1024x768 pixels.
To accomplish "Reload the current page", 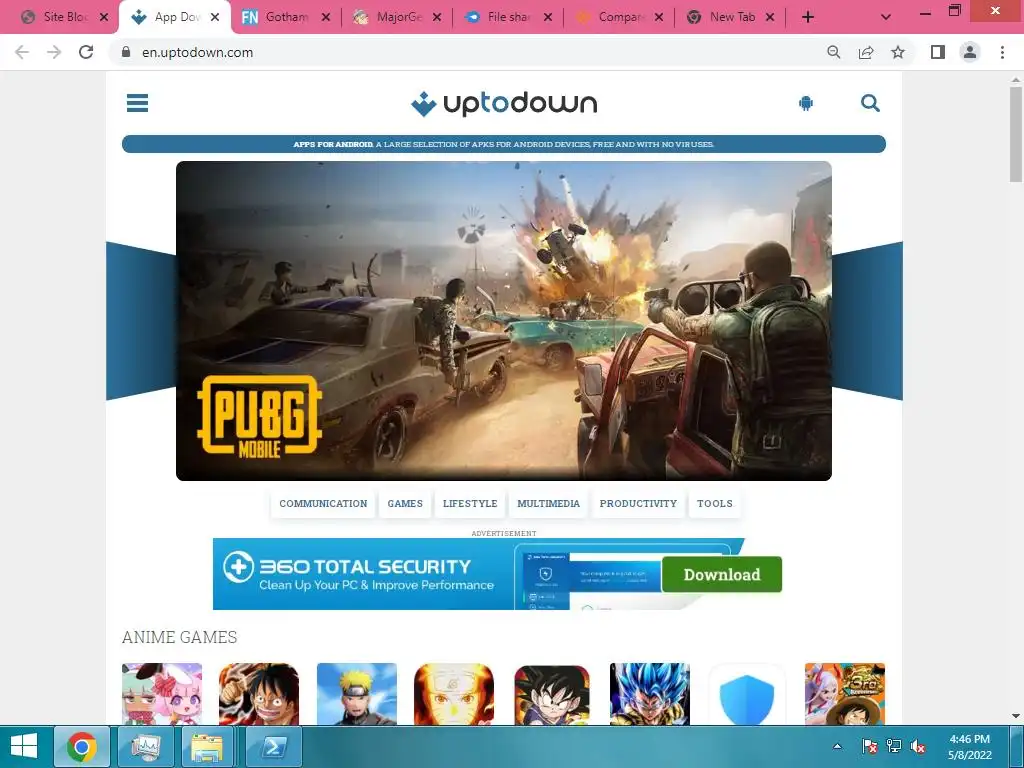I will pyautogui.click(x=86, y=52).
